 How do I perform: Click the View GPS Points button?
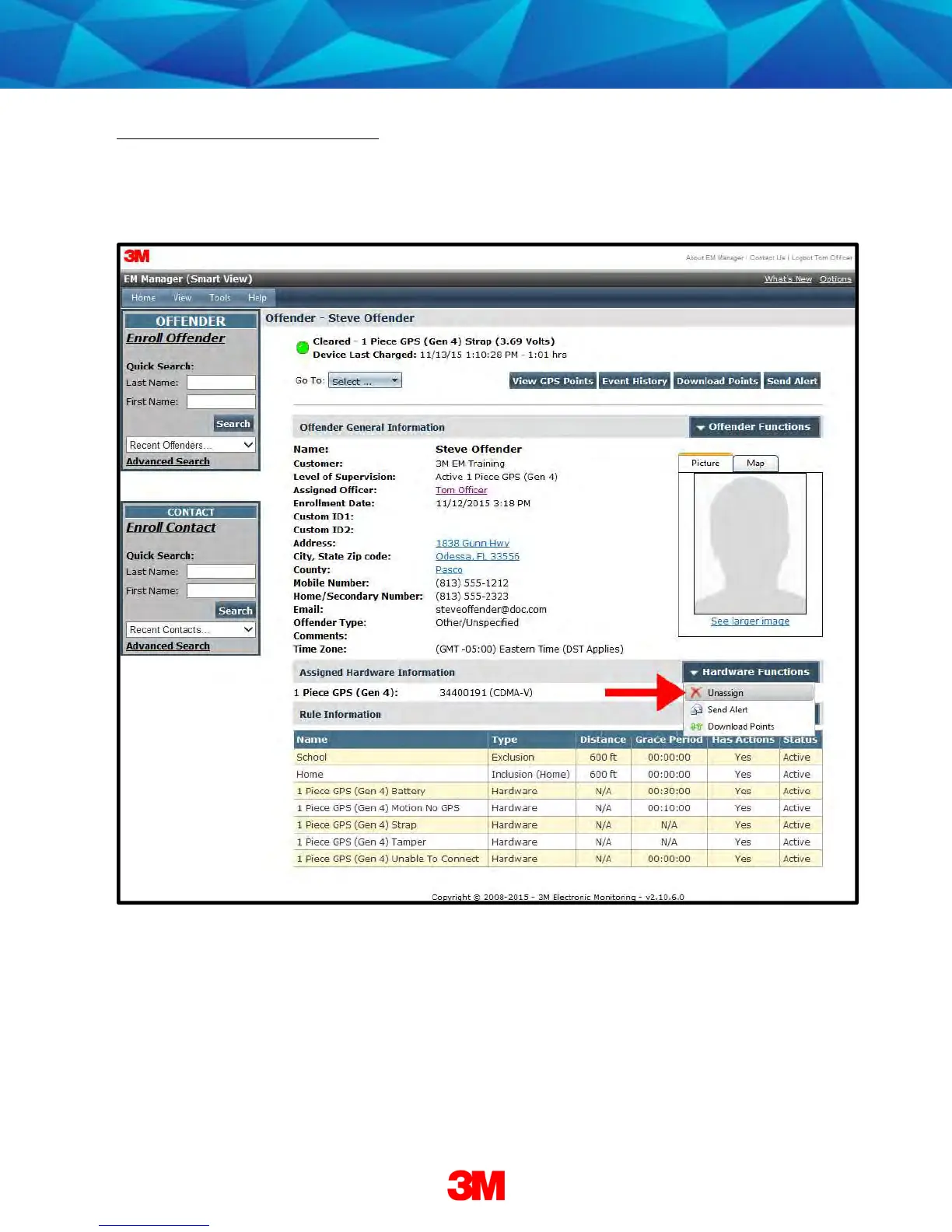pos(553,380)
